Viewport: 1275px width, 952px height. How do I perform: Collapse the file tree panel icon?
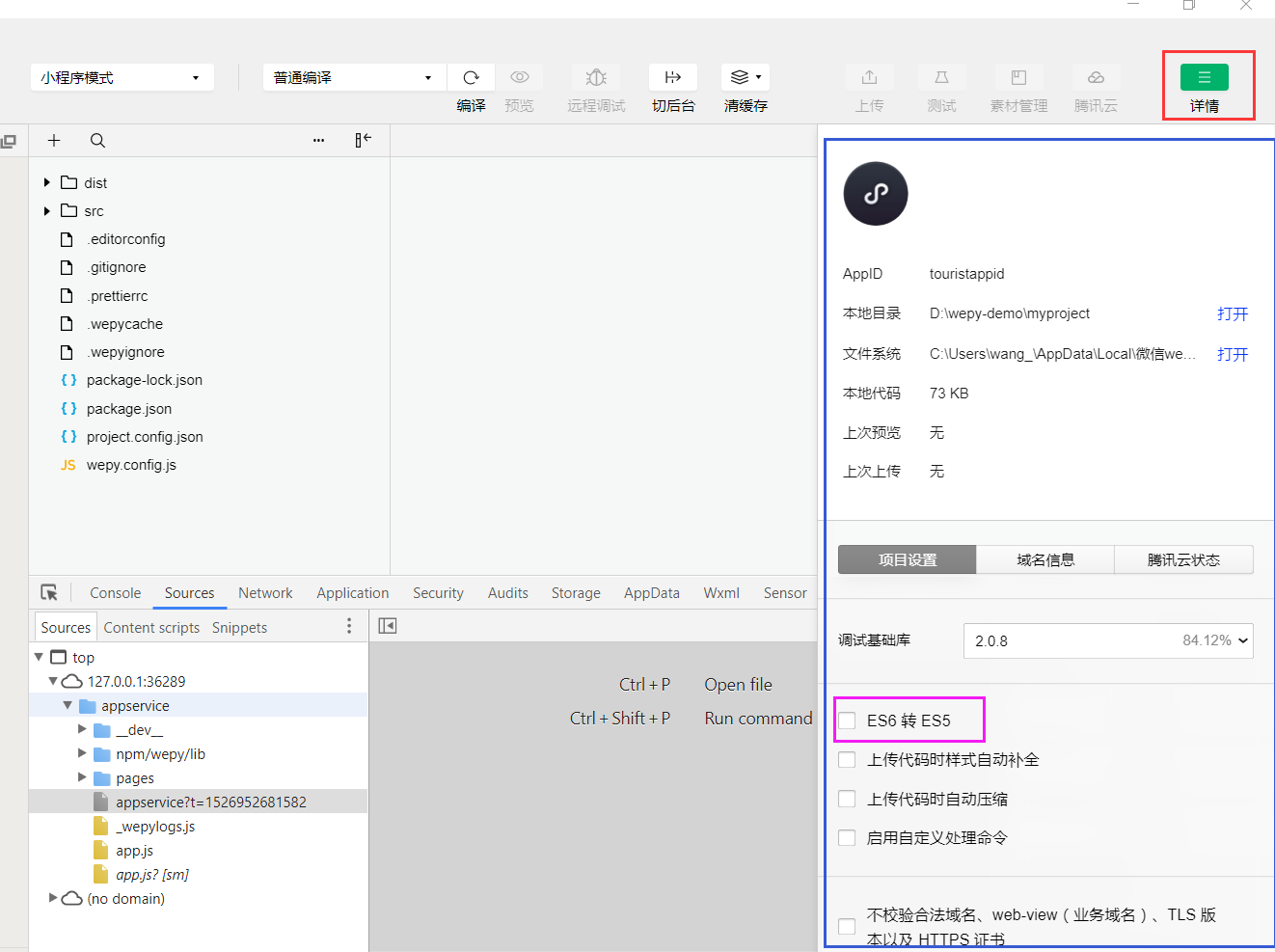point(363,140)
